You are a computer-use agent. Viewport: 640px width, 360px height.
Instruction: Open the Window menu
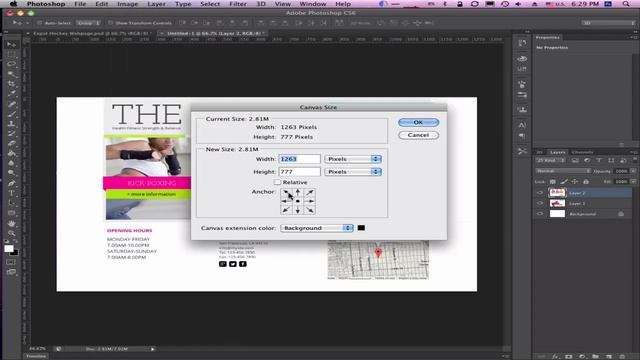pos(313,4)
